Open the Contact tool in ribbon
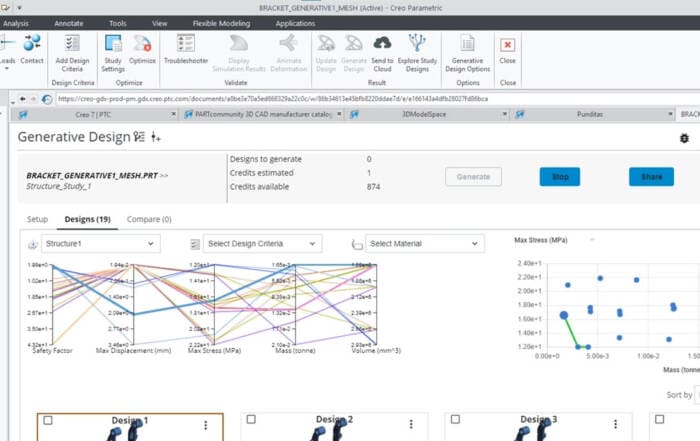Screen dimensions: 700x441 pyautogui.click(x=32, y=49)
